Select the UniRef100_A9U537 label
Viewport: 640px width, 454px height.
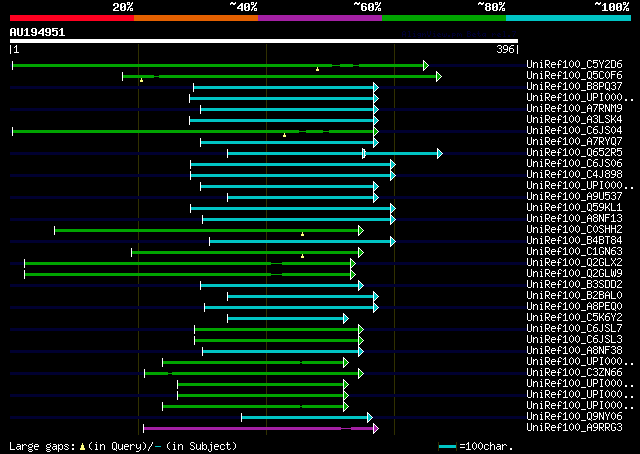click(x=574, y=196)
